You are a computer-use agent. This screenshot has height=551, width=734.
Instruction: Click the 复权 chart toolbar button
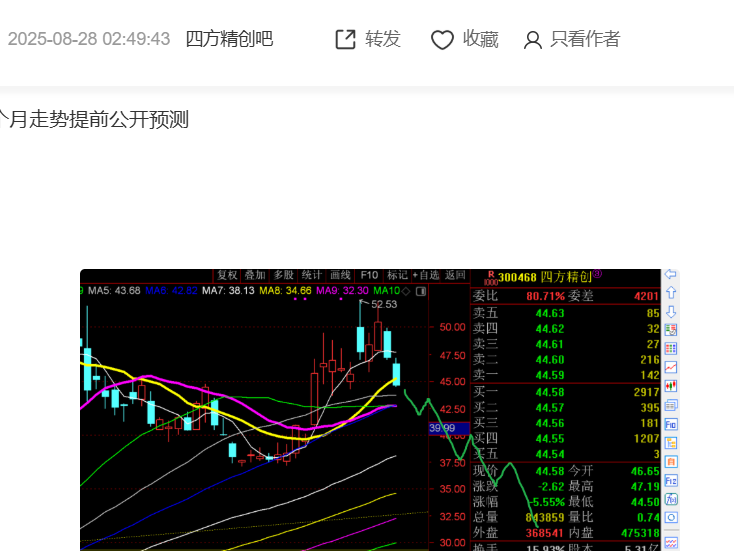tap(227, 275)
